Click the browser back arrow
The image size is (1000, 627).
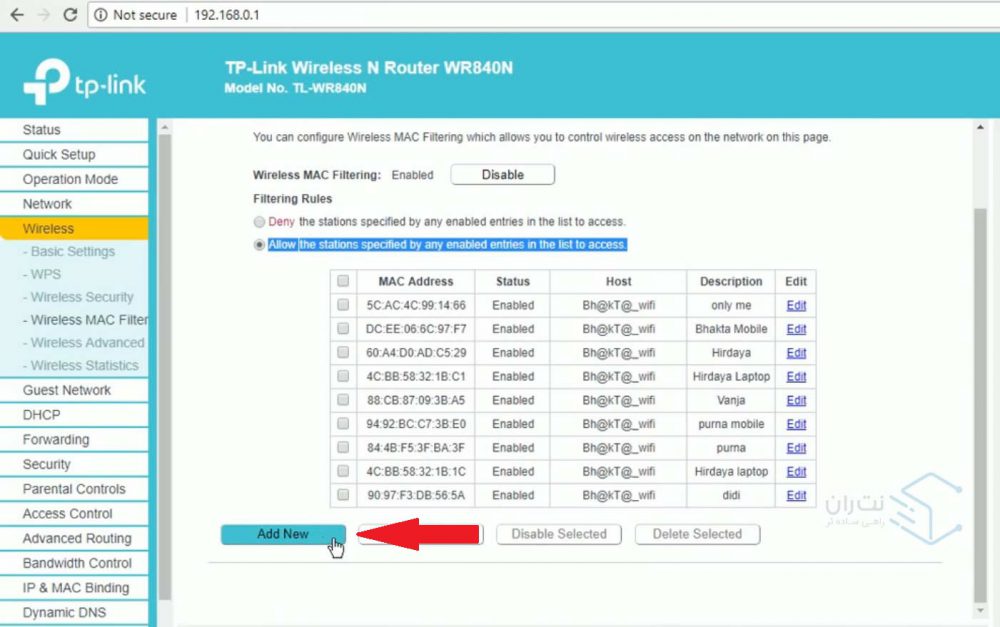[16, 15]
